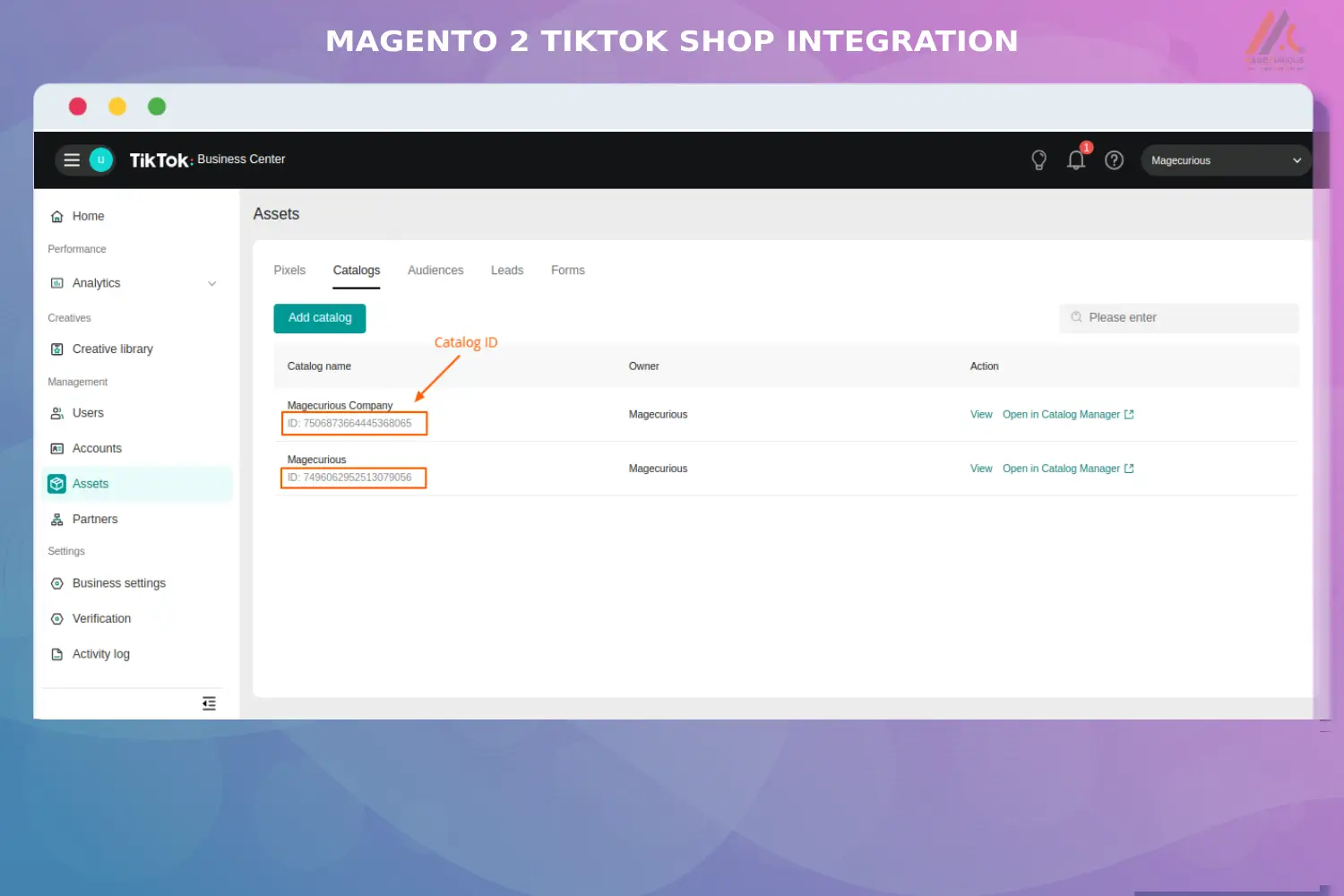Click the Verification shield icon

56,618
